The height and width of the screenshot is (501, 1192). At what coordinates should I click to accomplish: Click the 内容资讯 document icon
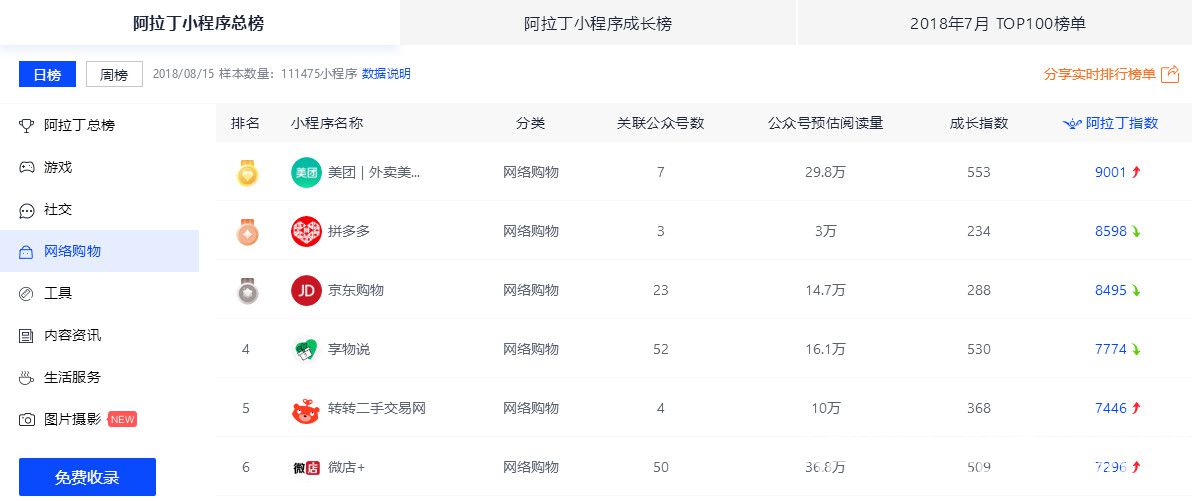[27, 335]
